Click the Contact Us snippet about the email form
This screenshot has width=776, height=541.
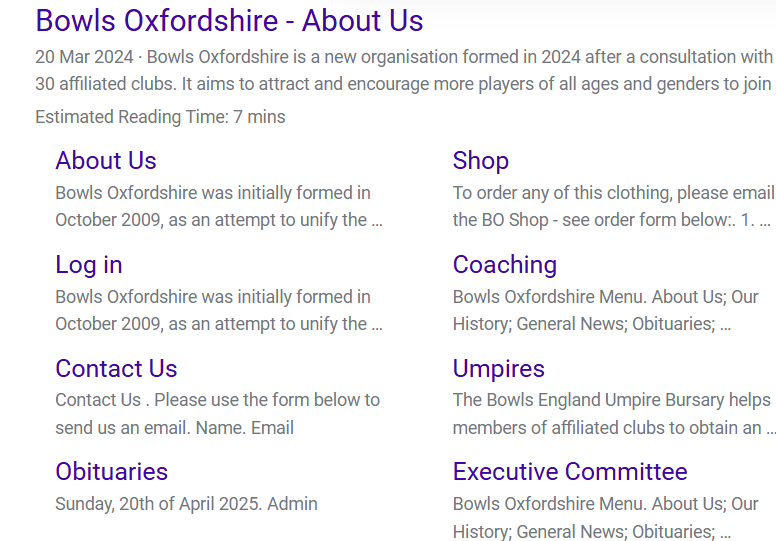pos(217,414)
